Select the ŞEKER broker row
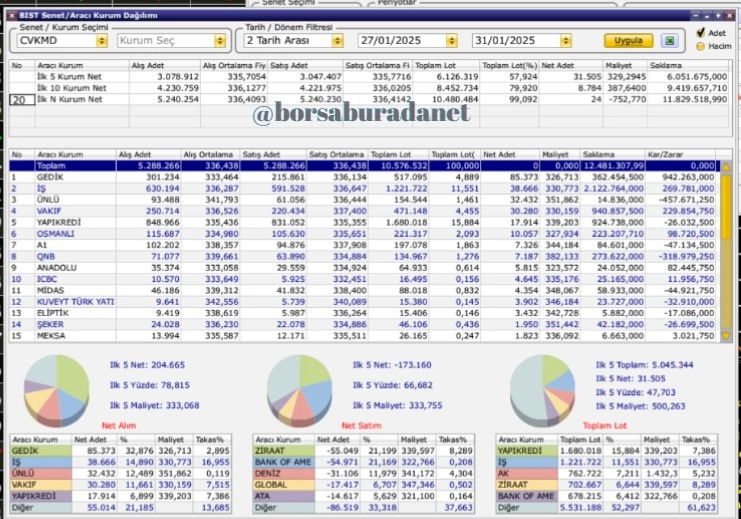The height and width of the screenshot is (519, 741). click(364, 325)
